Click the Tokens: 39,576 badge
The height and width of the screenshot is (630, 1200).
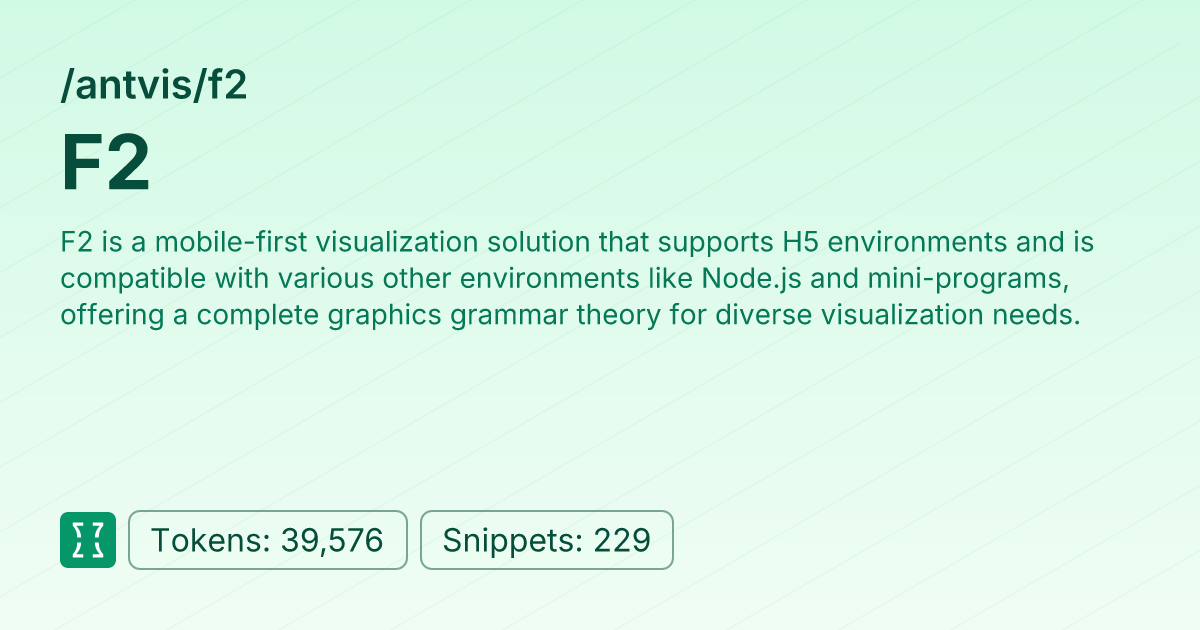point(268,540)
